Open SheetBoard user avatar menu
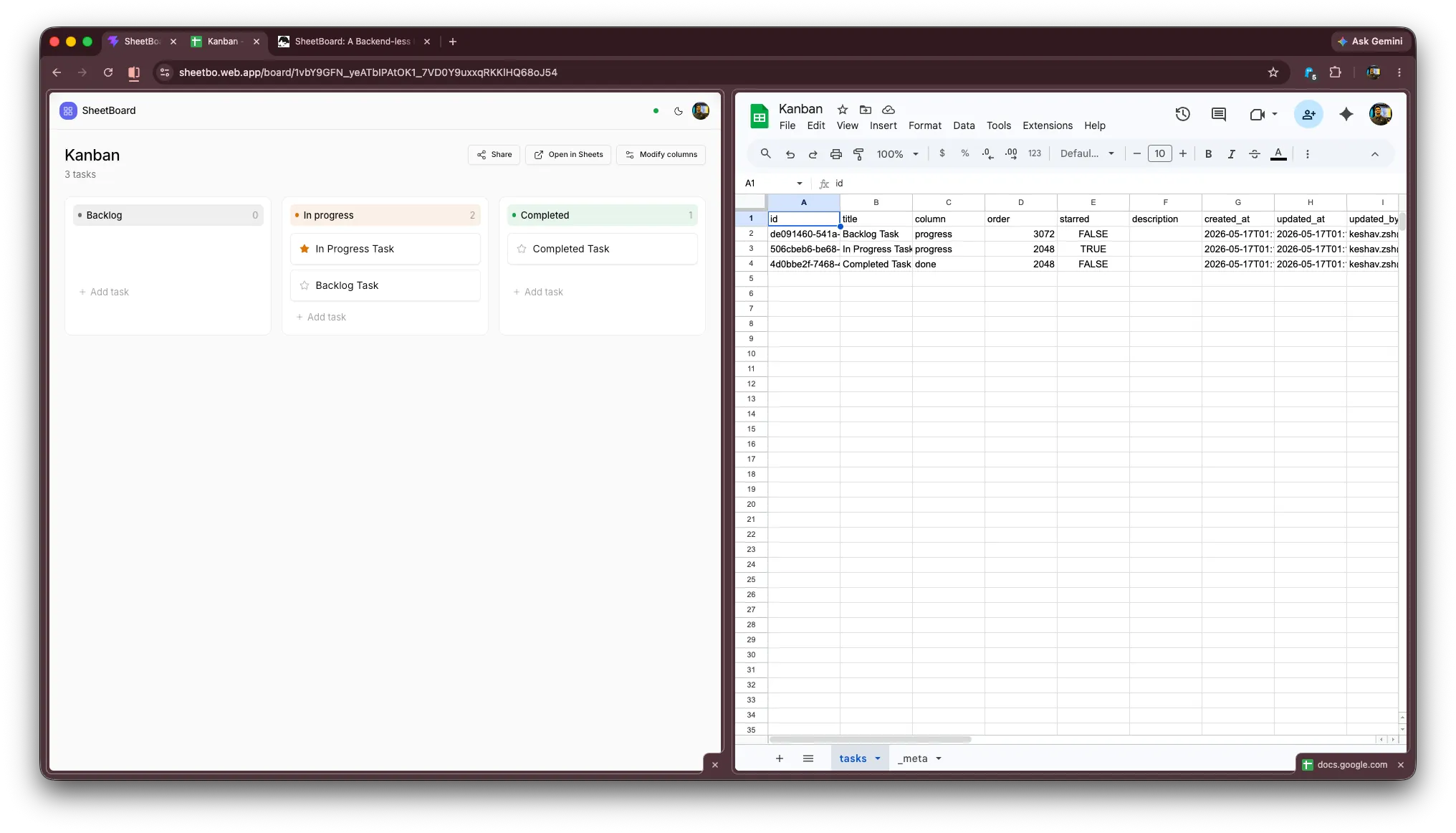This screenshot has height=833, width=1456. coord(700,110)
